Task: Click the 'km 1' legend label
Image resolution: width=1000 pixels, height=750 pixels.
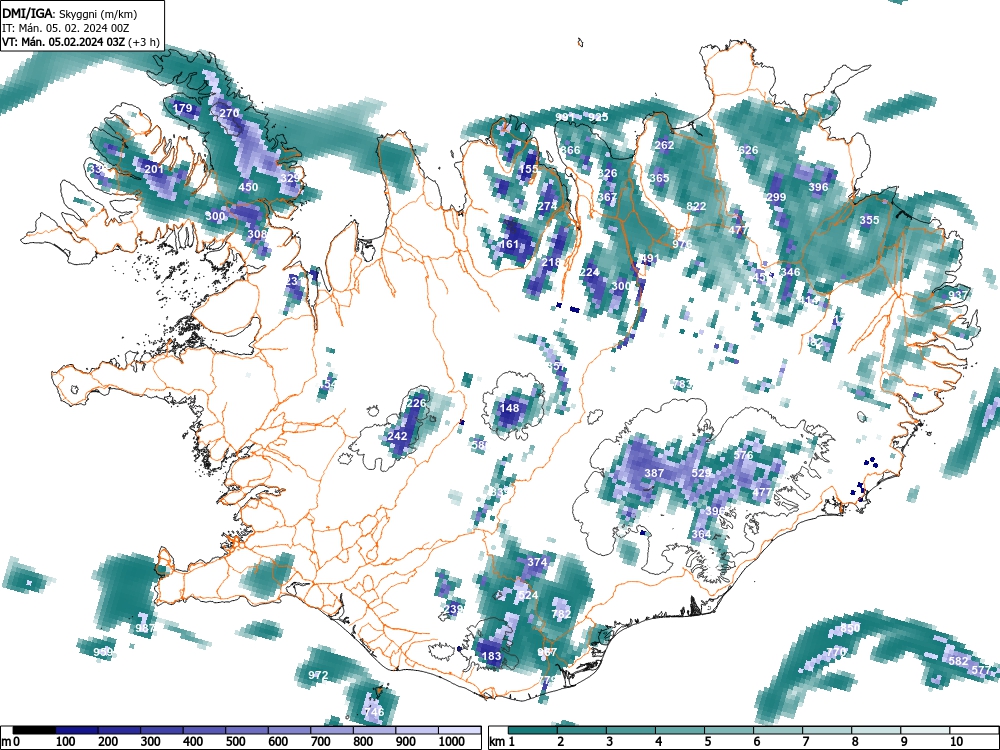Action: (502, 742)
